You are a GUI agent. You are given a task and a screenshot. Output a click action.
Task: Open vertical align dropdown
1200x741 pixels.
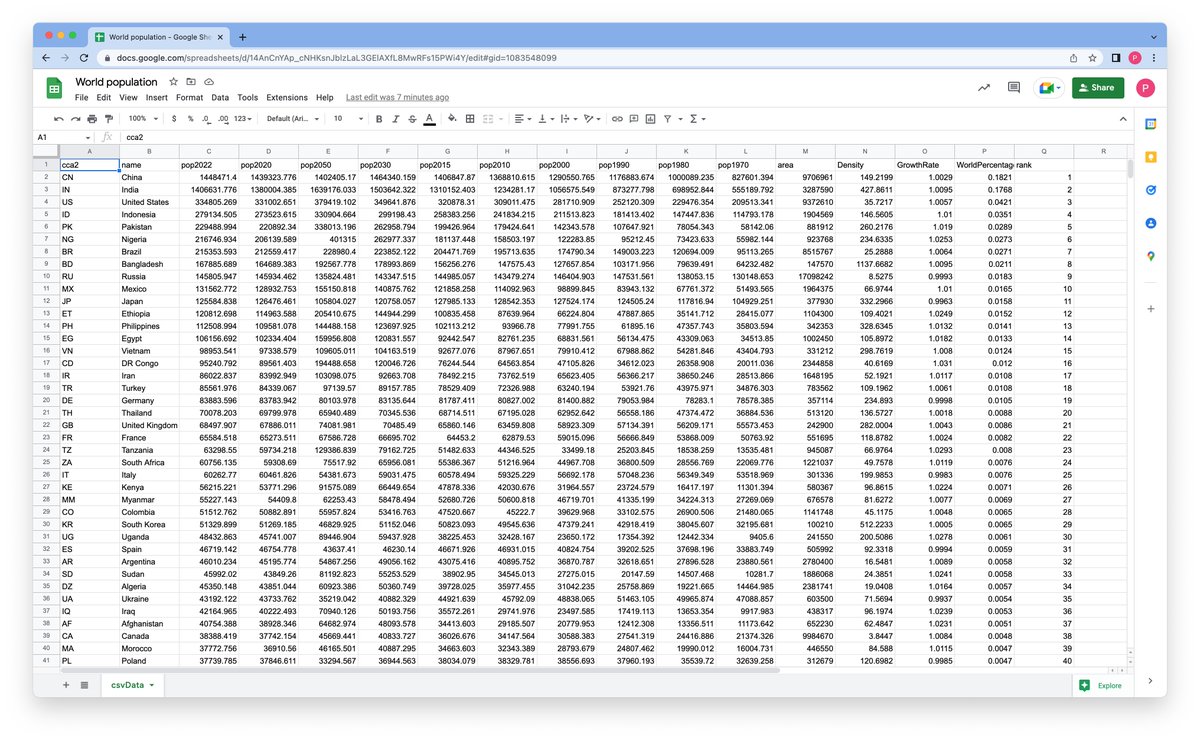[546, 118]
